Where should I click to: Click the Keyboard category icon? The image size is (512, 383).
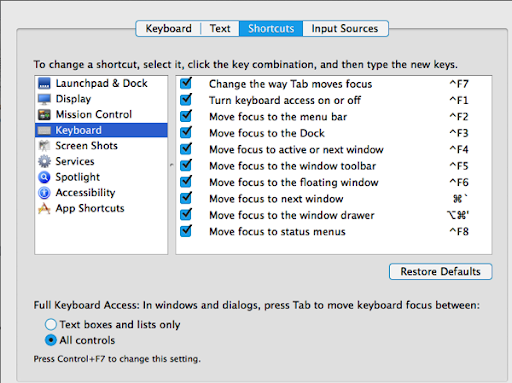(44, 130)
